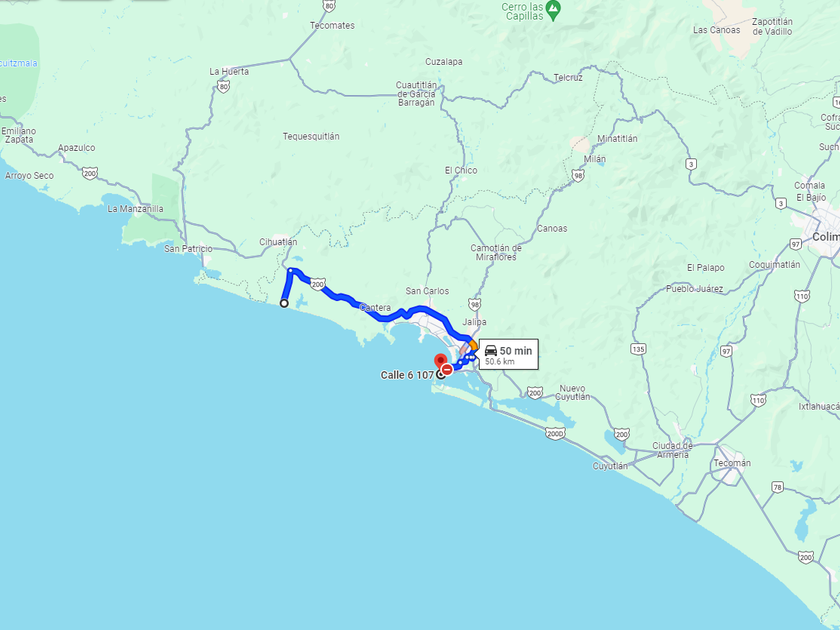This screenshot has height=630, width=840.
Task: Click the Minatitlán town label
Action: tap(617, 138)
